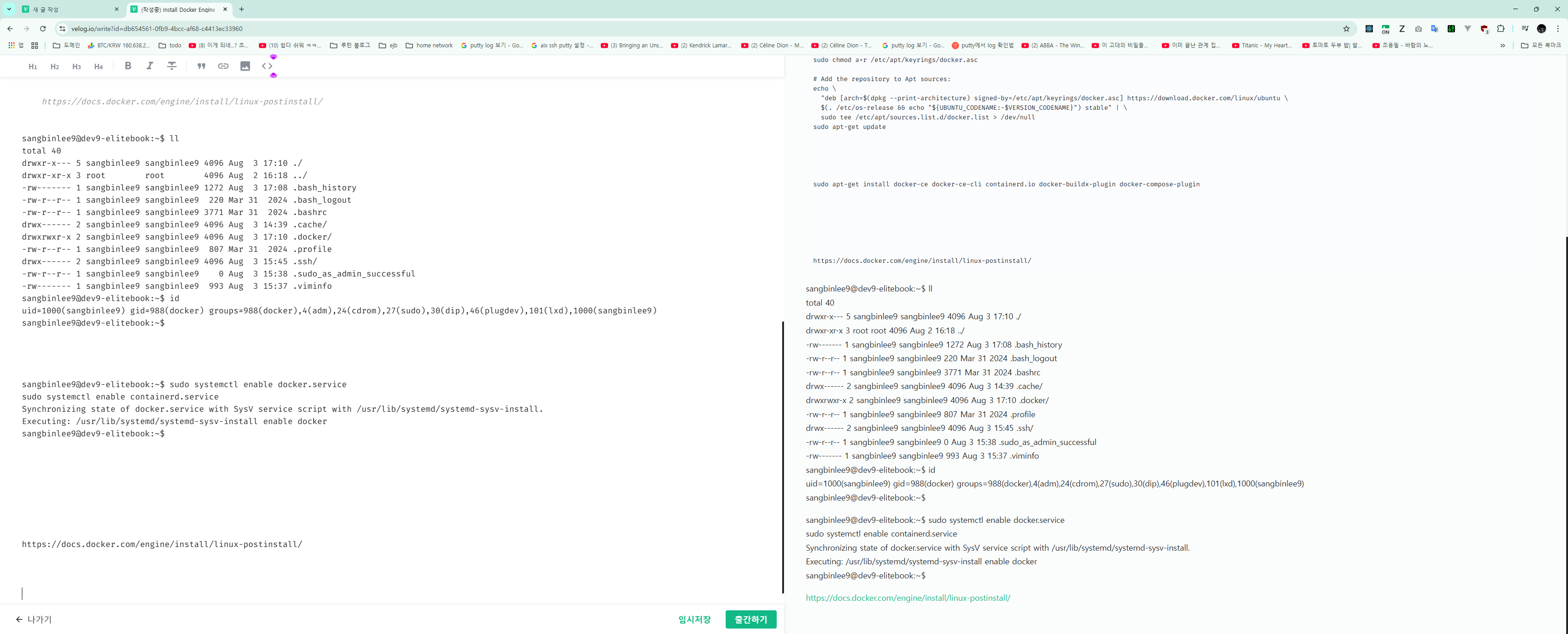The image size is (1568, 634).
Task: Insert a blockquote using the quote icon
Action: tap(201, 66)
